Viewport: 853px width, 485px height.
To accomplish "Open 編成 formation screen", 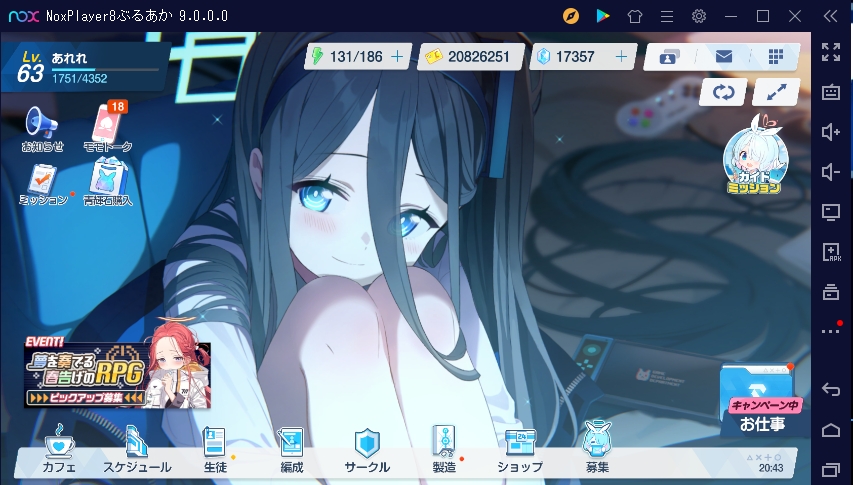I will click(x=292, y=448).
